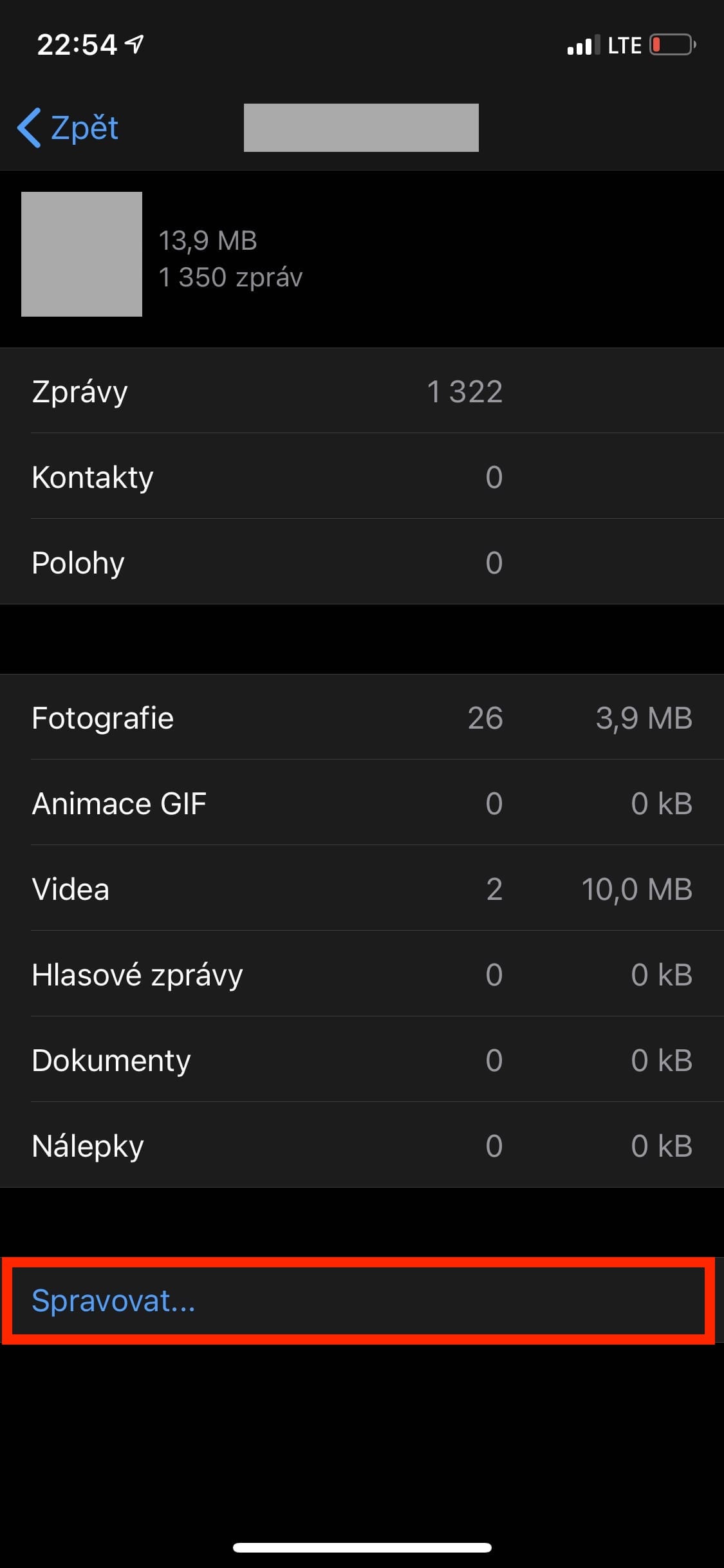Select the Dokumenty row
724x1568 pixels.
pyautogui.click(x=362, y=1060)
